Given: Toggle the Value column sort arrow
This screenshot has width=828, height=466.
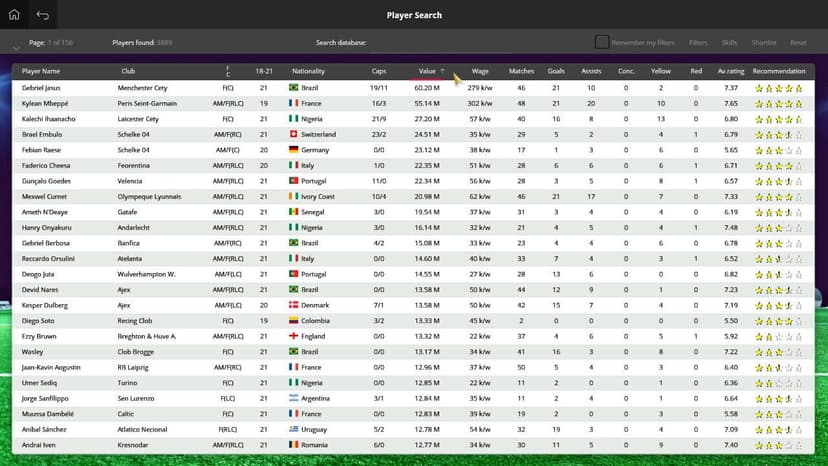Looking at the screenshot, I should click(x=443, y=71).
